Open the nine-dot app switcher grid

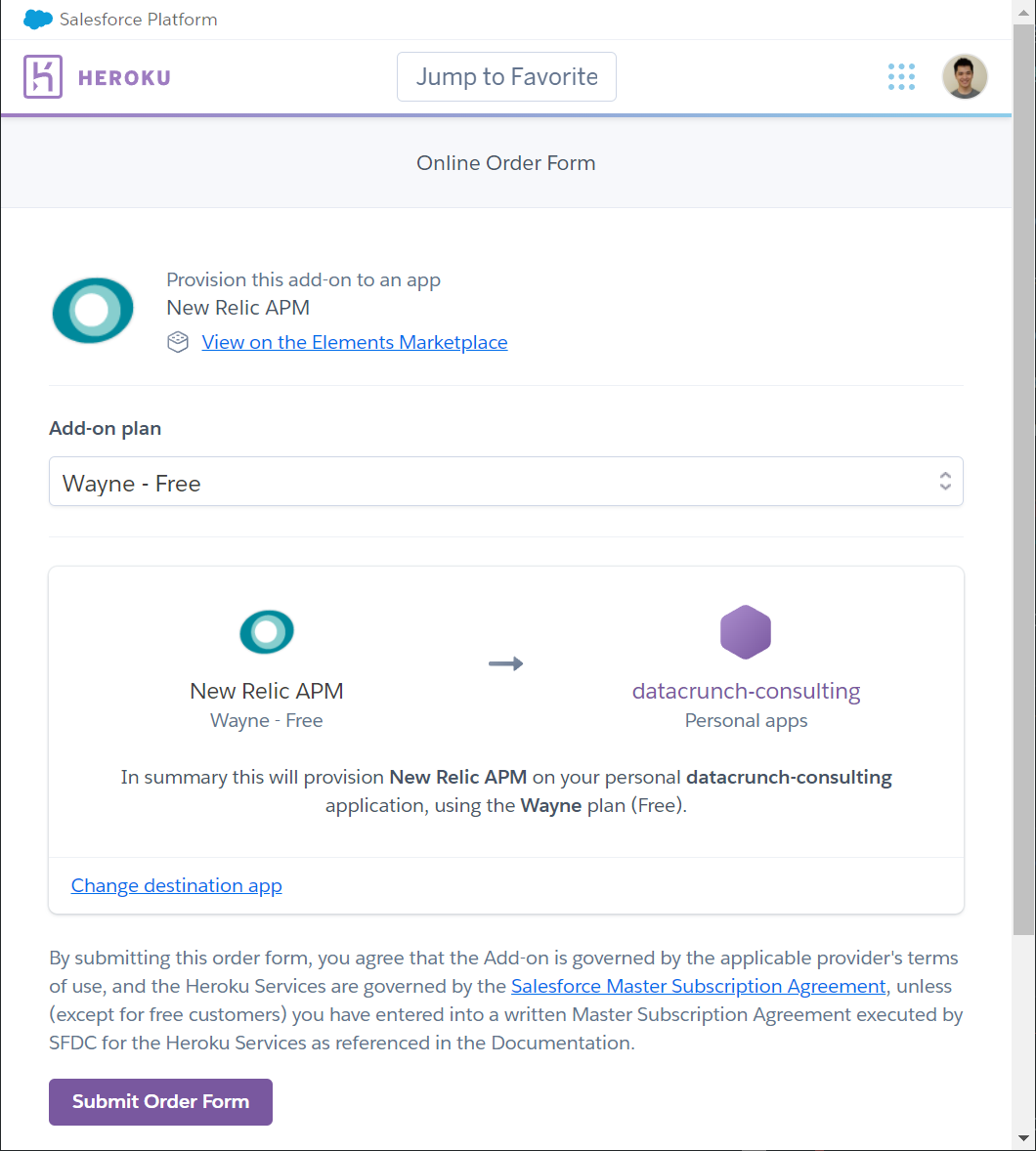[901, 76]
